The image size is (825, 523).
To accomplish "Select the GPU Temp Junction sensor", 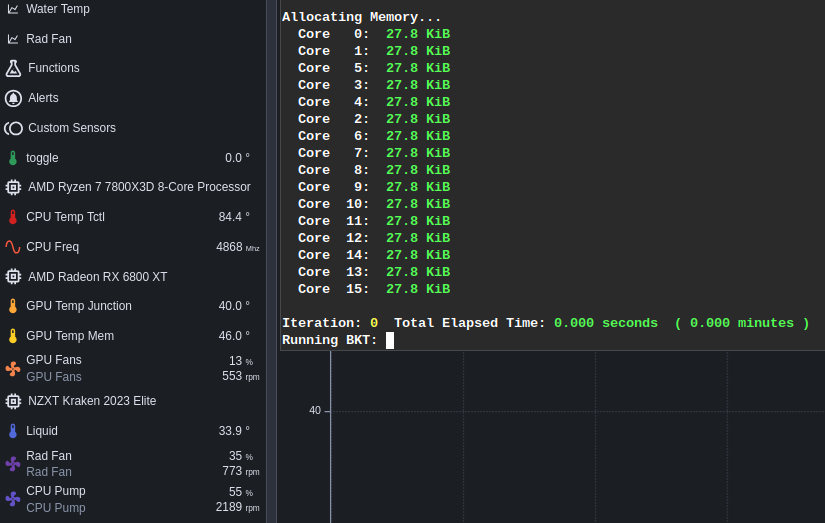I will pyautogui.click(x=79, y=306).
